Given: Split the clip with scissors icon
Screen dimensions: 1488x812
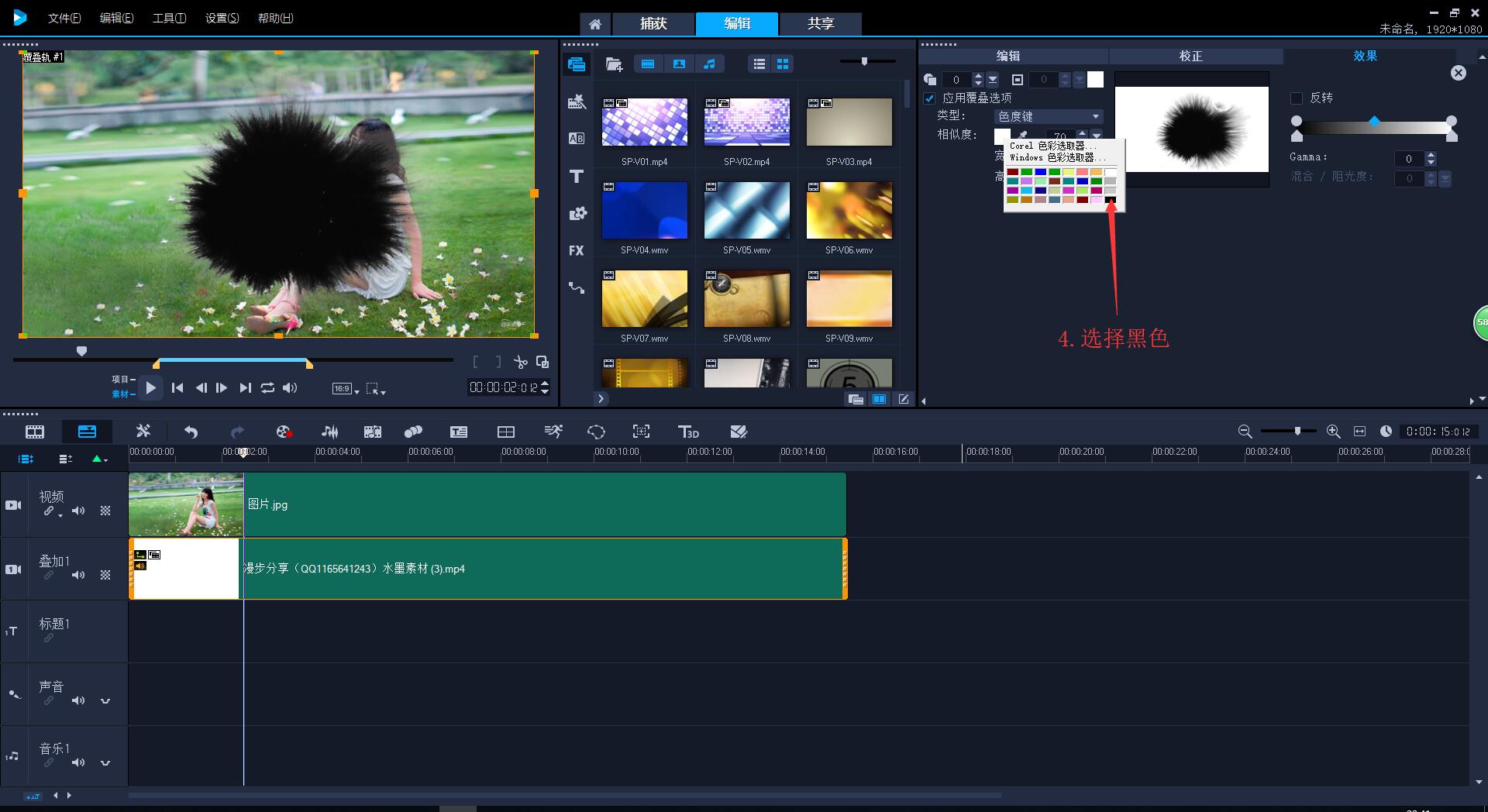Looking at the screenshot, I should tap(520, 362).
